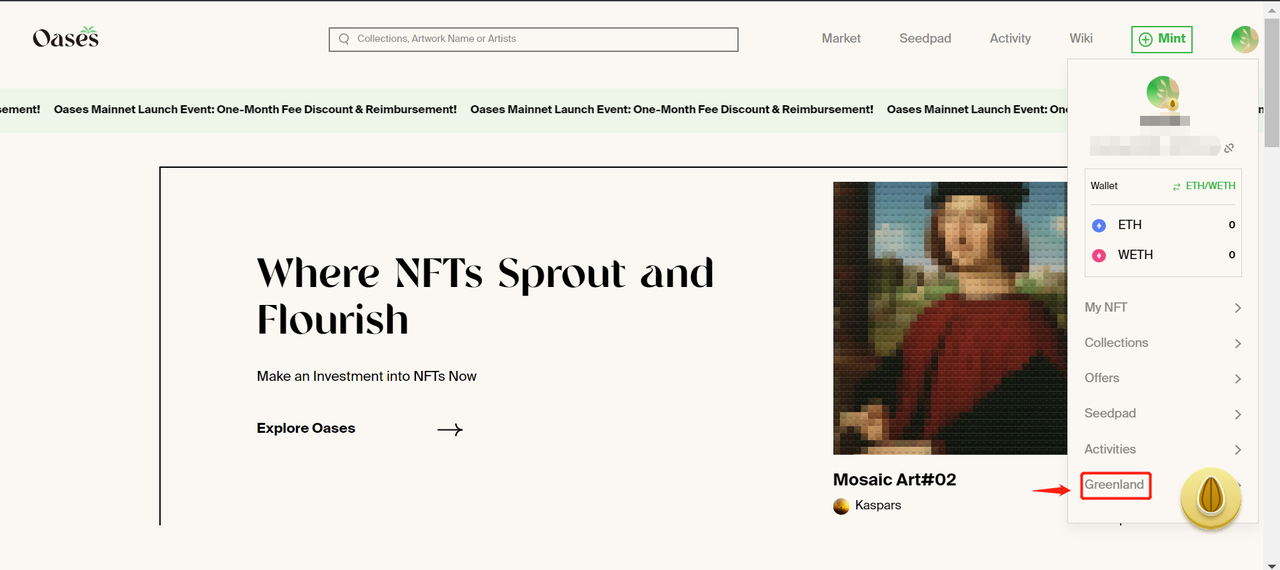Click the Oases logo
Viewport: 1280px width, 570px height.
click(x=65, y=38)
